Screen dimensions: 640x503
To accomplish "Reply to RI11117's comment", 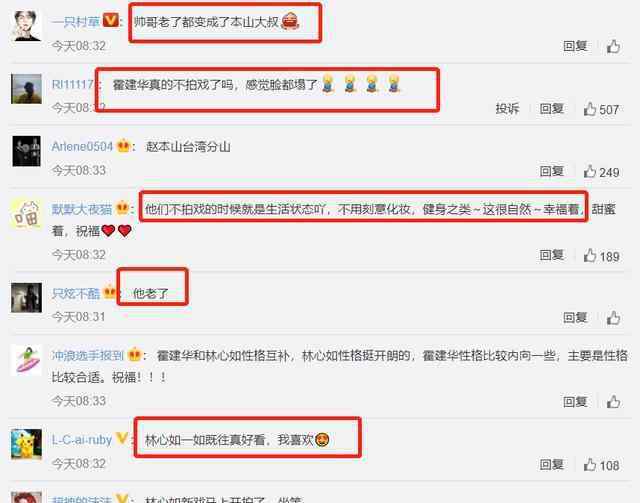I will click(551, 109).
